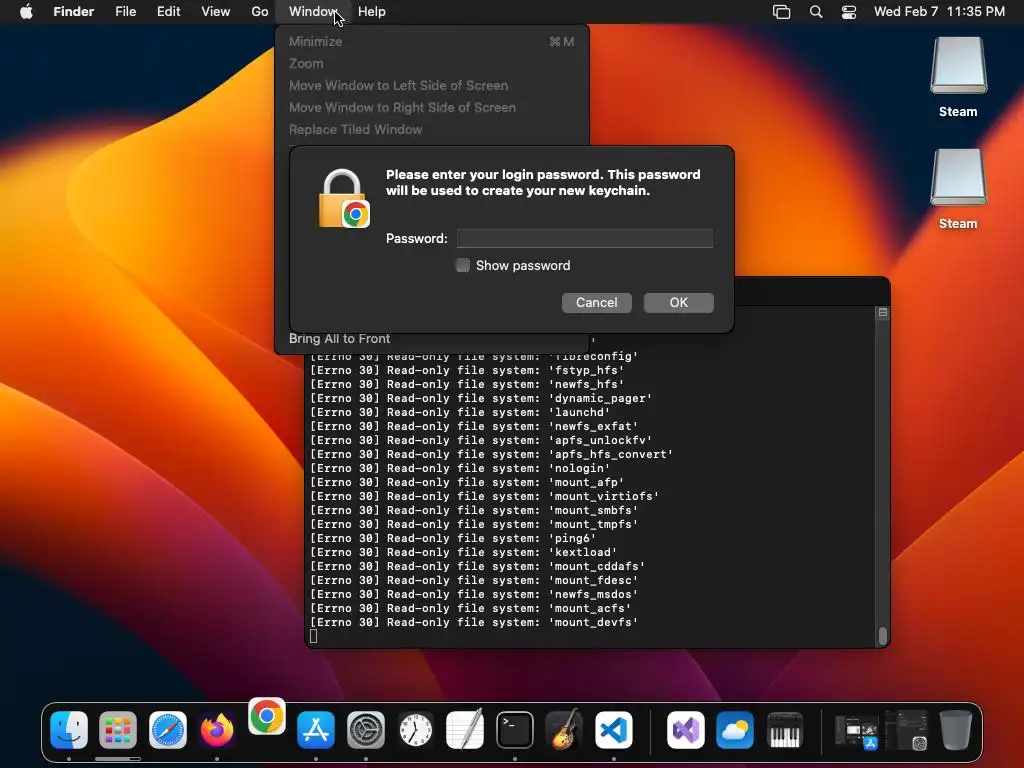The image size is (1024, 768).
Task: Open the Finder menu
Action: click(74, 12)
